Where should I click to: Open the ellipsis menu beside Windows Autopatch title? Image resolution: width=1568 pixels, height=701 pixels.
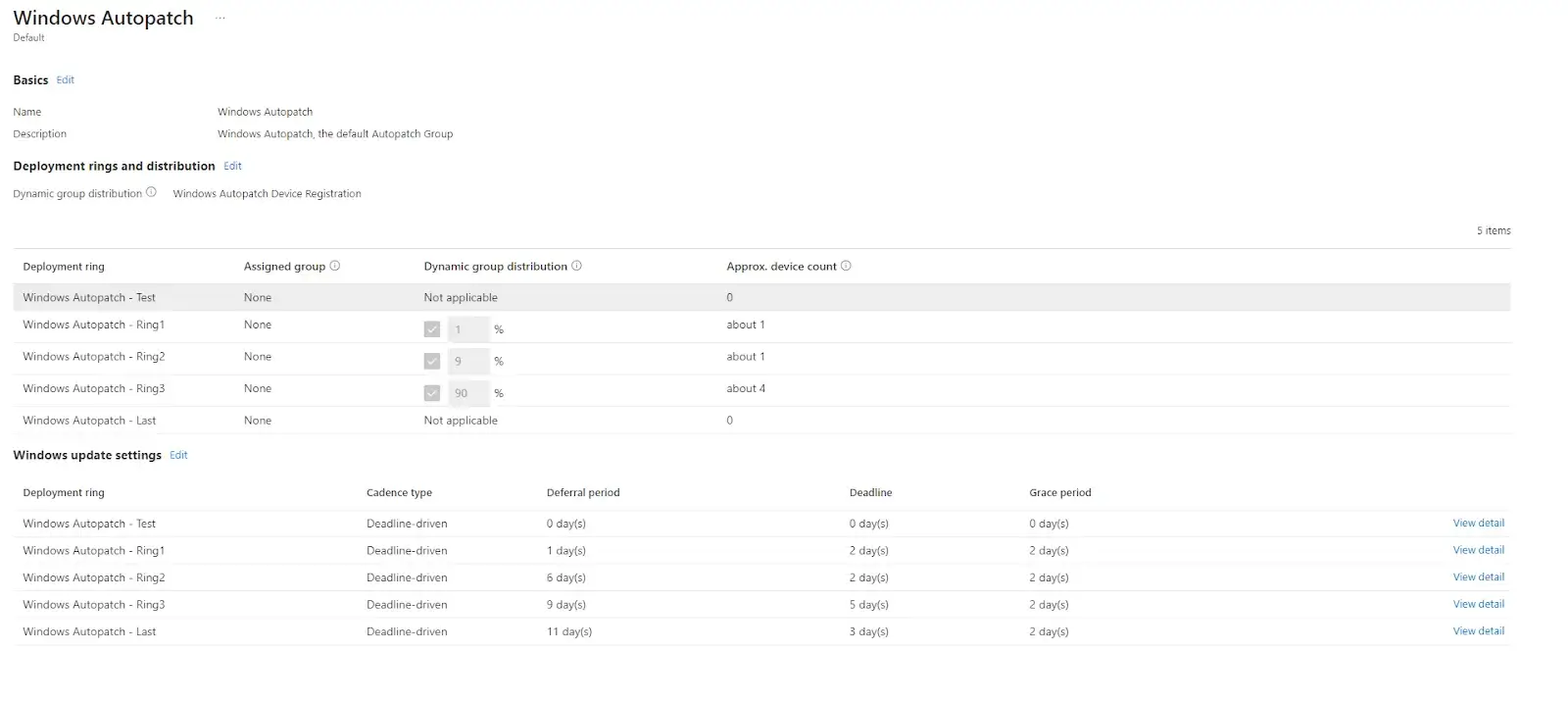220,19
